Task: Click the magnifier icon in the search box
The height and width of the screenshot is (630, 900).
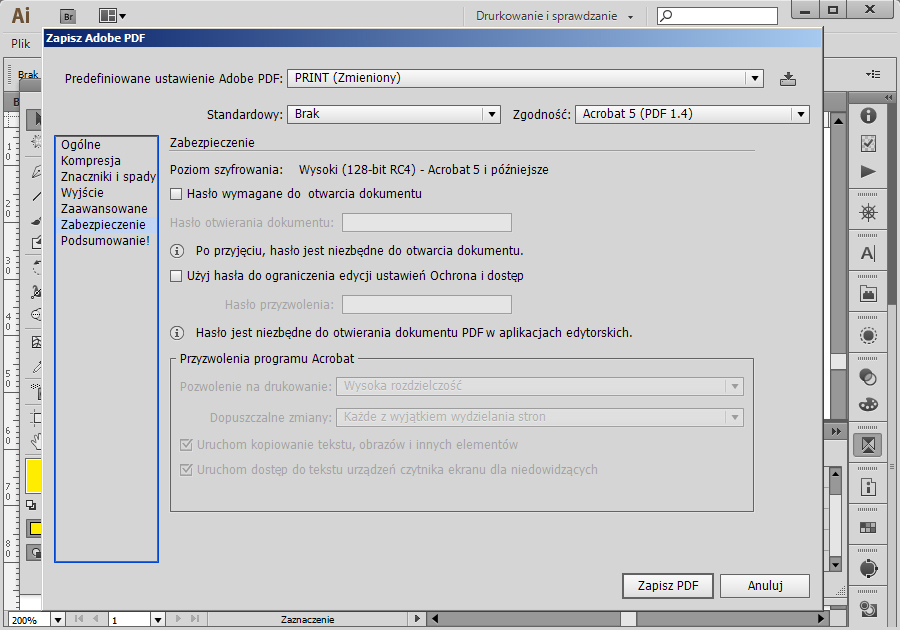Action: coord(666,16)
